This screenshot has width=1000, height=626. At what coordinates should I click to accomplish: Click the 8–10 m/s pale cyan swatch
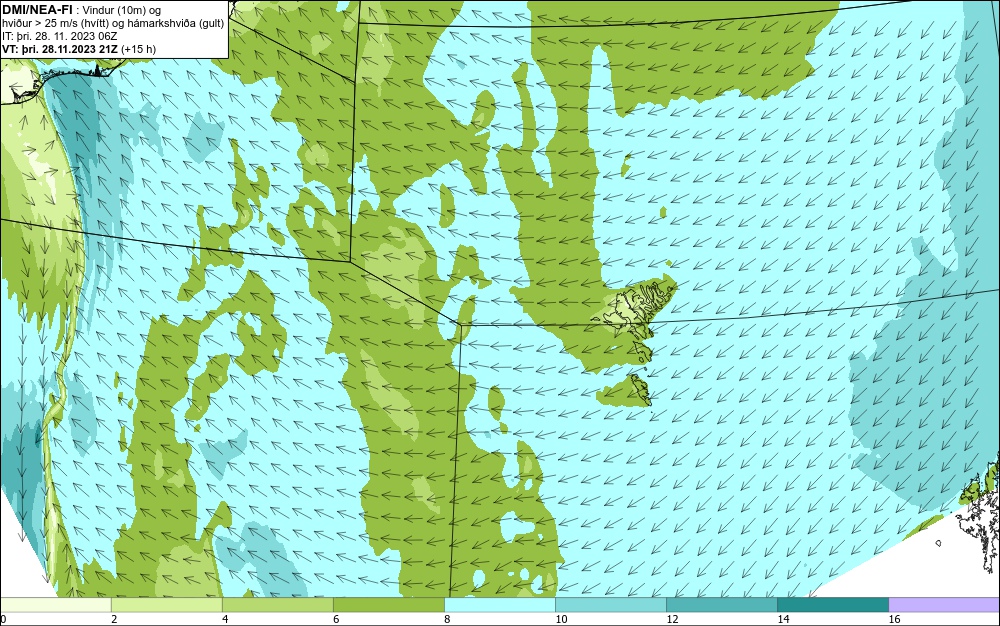click(499, 604)
